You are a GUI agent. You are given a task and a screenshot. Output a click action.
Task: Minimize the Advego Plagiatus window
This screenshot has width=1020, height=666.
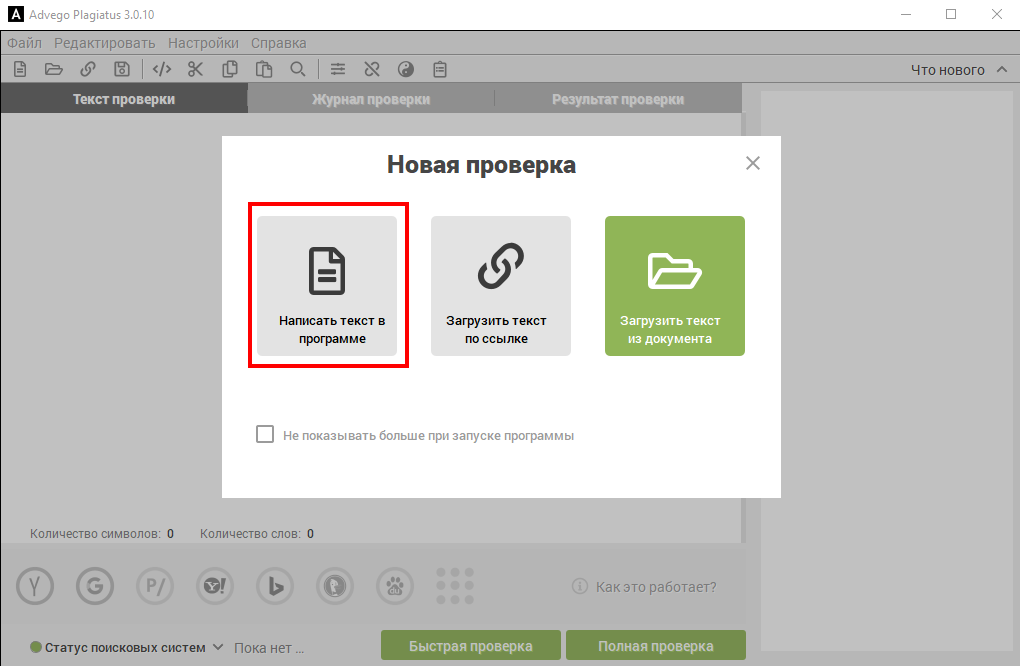[906, 14]
